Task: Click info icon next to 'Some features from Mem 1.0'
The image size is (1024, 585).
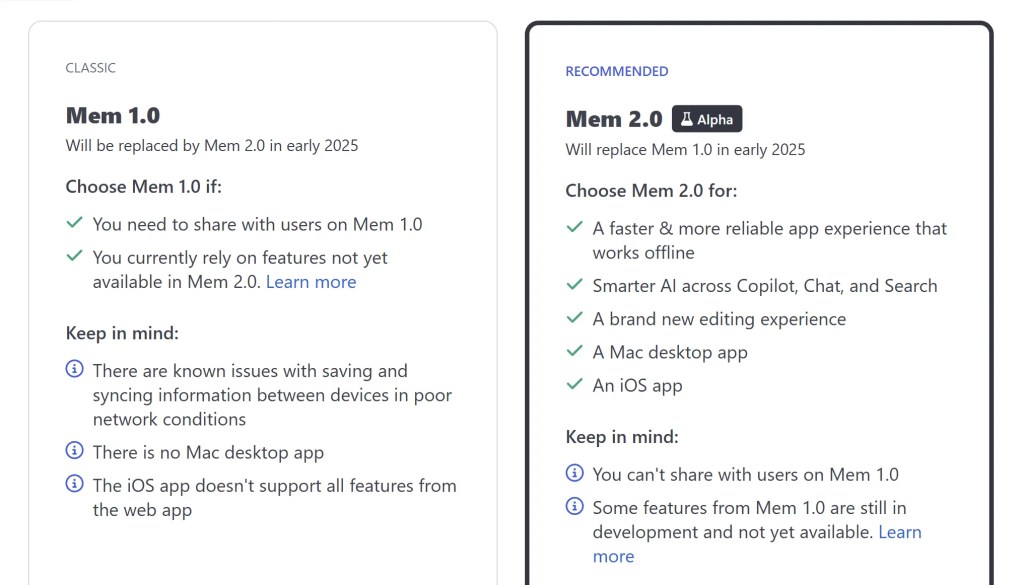Action: [574, 506]
